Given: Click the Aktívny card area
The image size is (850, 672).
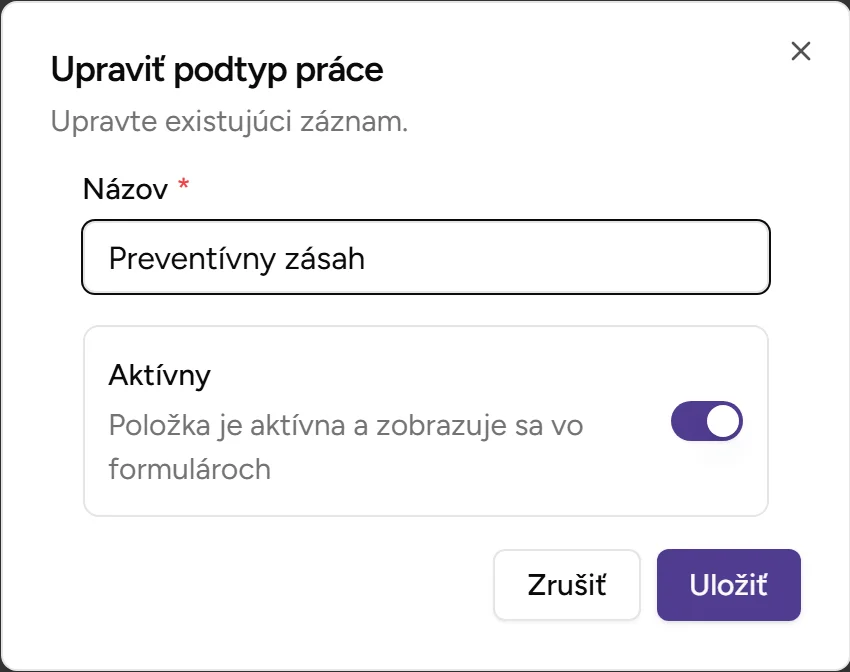Looking at the screenshot, I should [x=425, y=420].
